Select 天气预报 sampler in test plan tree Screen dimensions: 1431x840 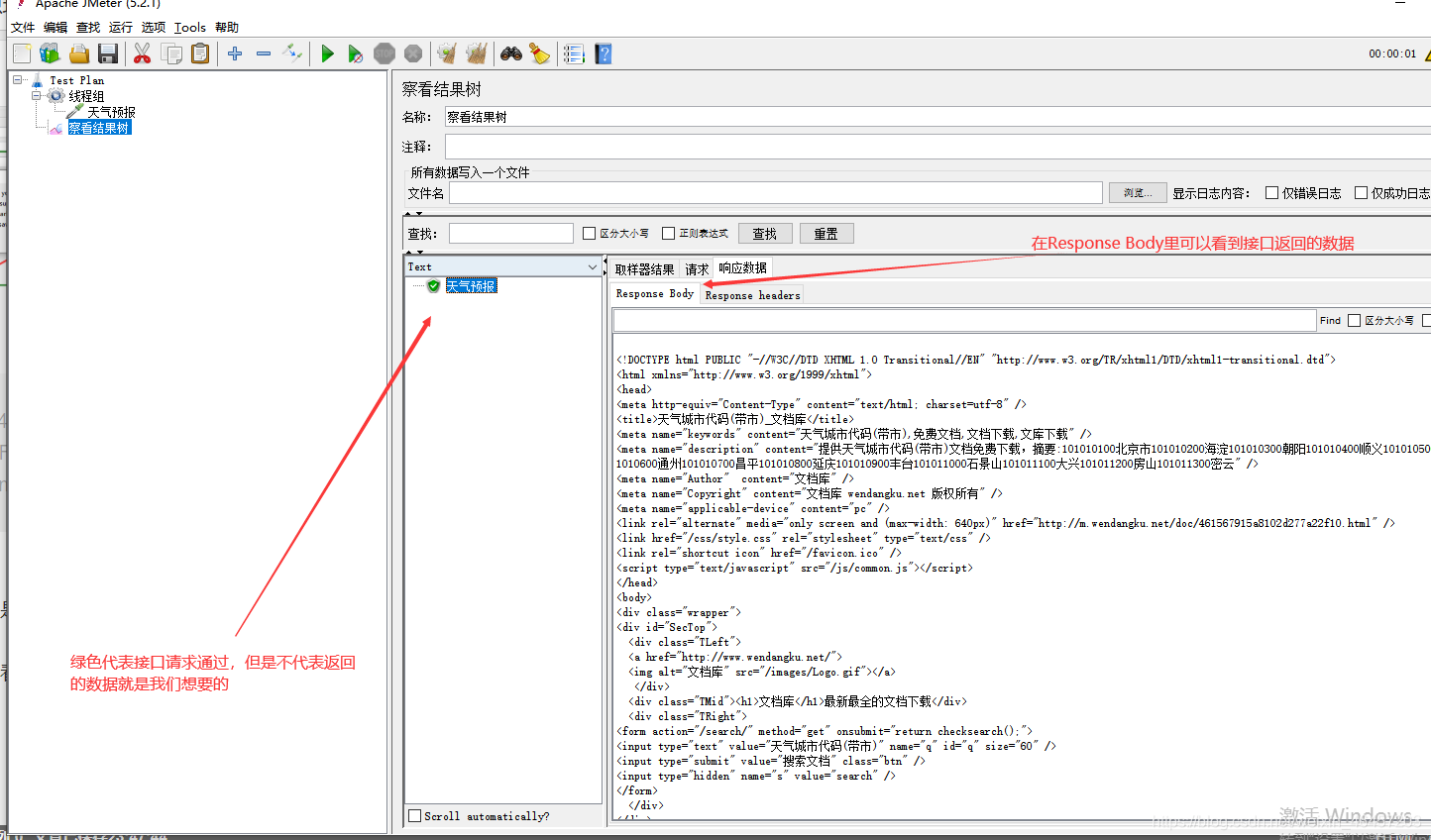coord(111,112)
